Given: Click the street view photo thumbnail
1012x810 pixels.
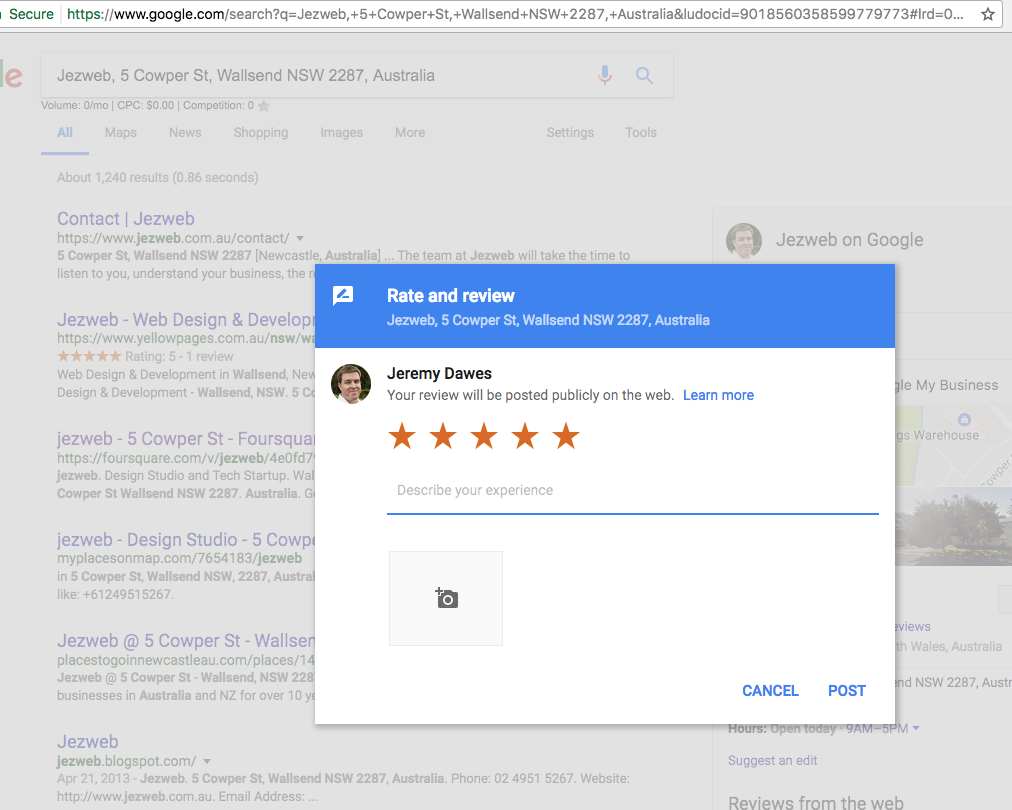Looking at the screenshot, I should pyautogui.click(x=953, y=526).
